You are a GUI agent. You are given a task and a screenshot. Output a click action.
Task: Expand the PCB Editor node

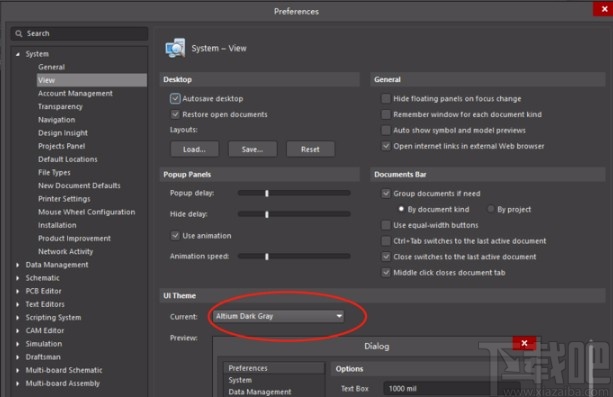coord(18,291)
